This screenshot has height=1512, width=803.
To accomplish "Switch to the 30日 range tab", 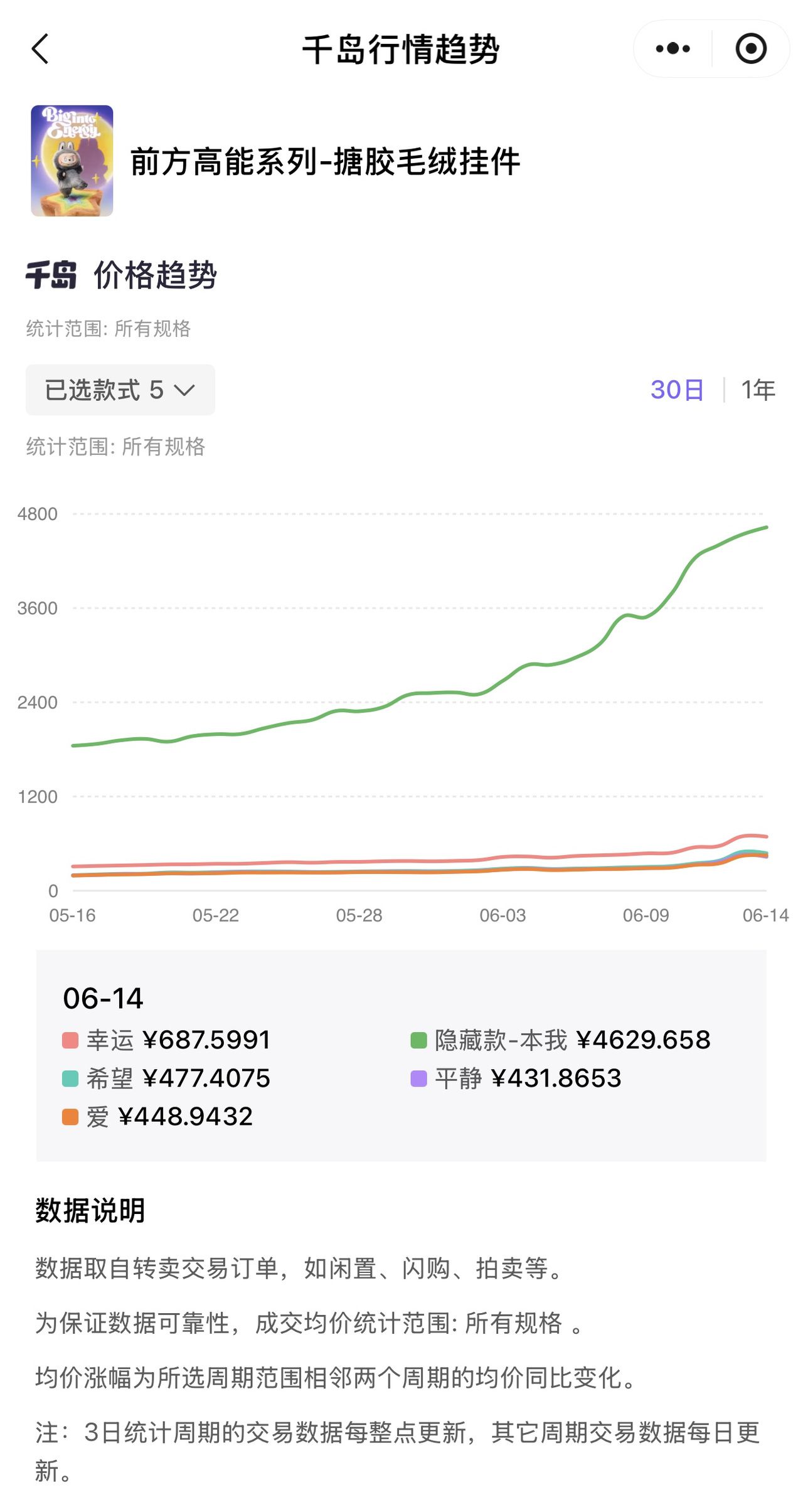I will [677, 390].
